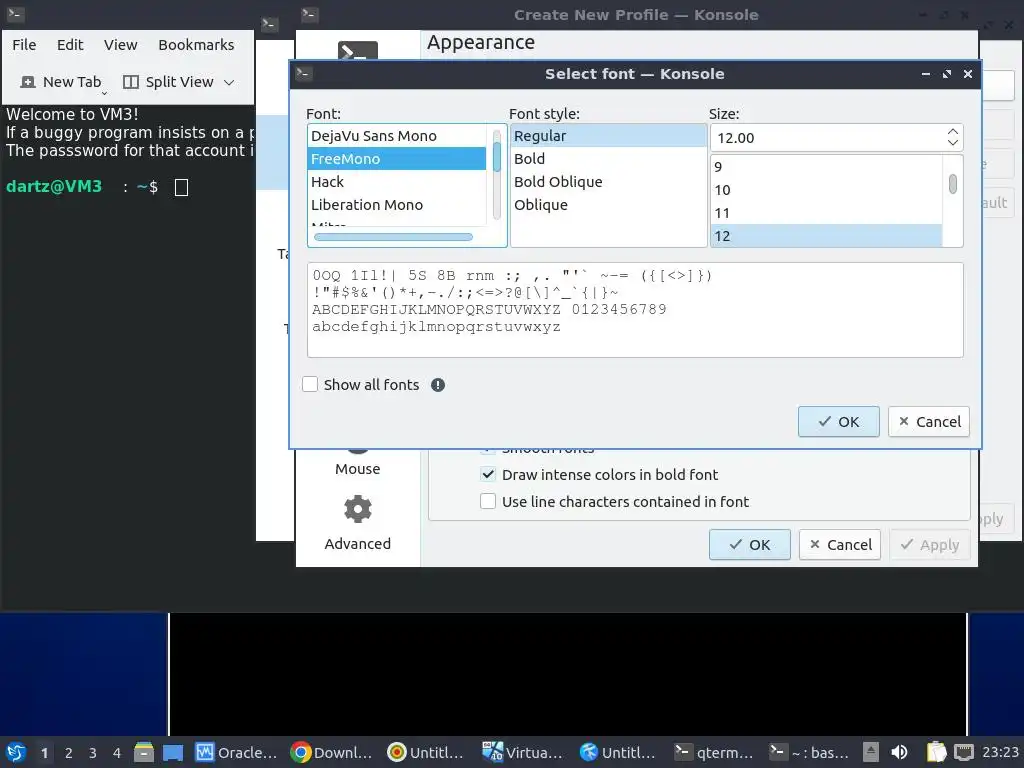Click the Font list vertical scrollbar handle
Screen dimensions: 1024x768
pos(497,156)
